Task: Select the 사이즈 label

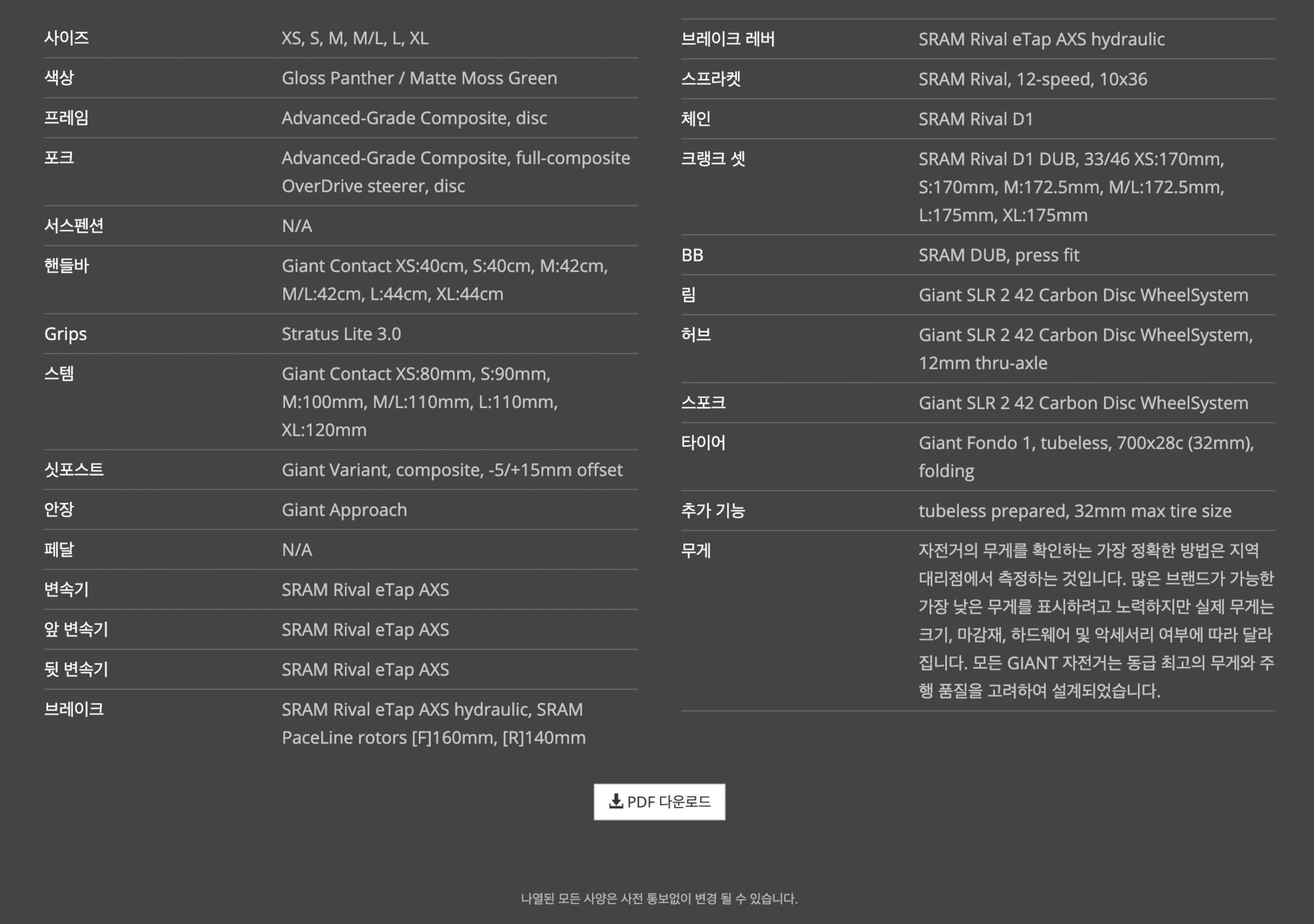Action: coord(66,38)
